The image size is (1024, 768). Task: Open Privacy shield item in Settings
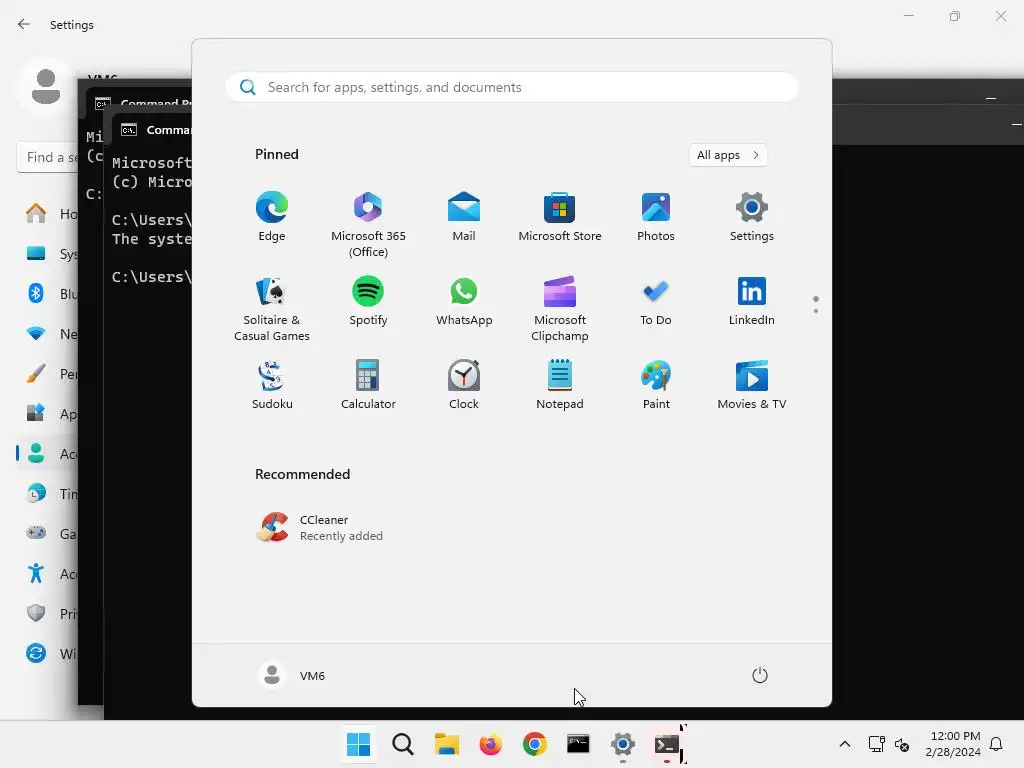coord(49,613)
